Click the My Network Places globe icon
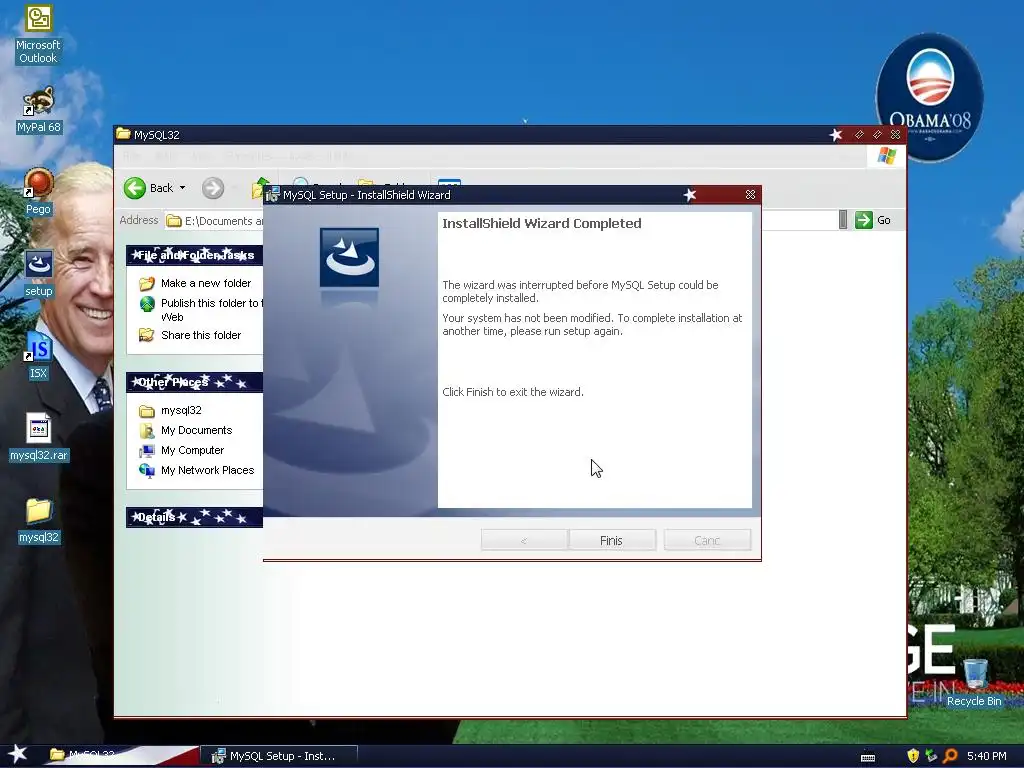1024x768 pixels. [147, 470]
